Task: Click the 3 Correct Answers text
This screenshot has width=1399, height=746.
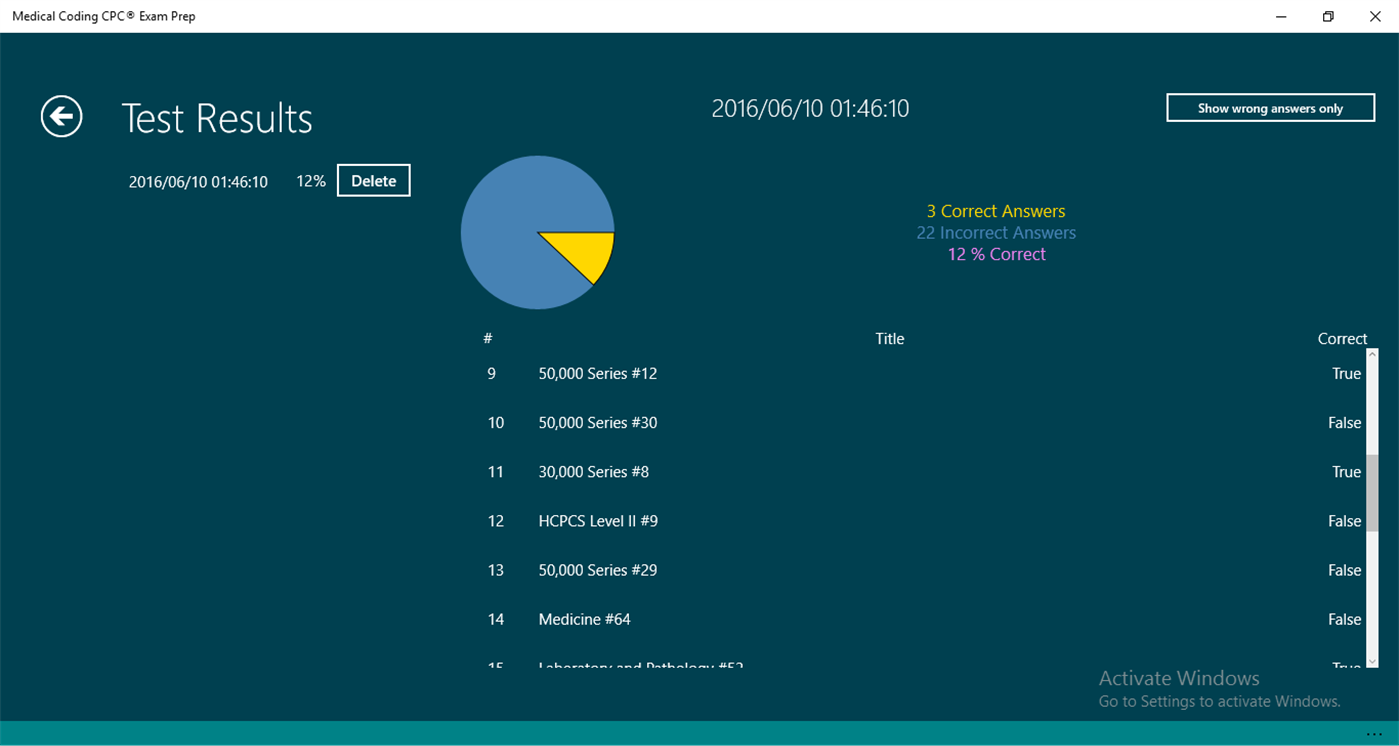Action: tap(996, 211)
